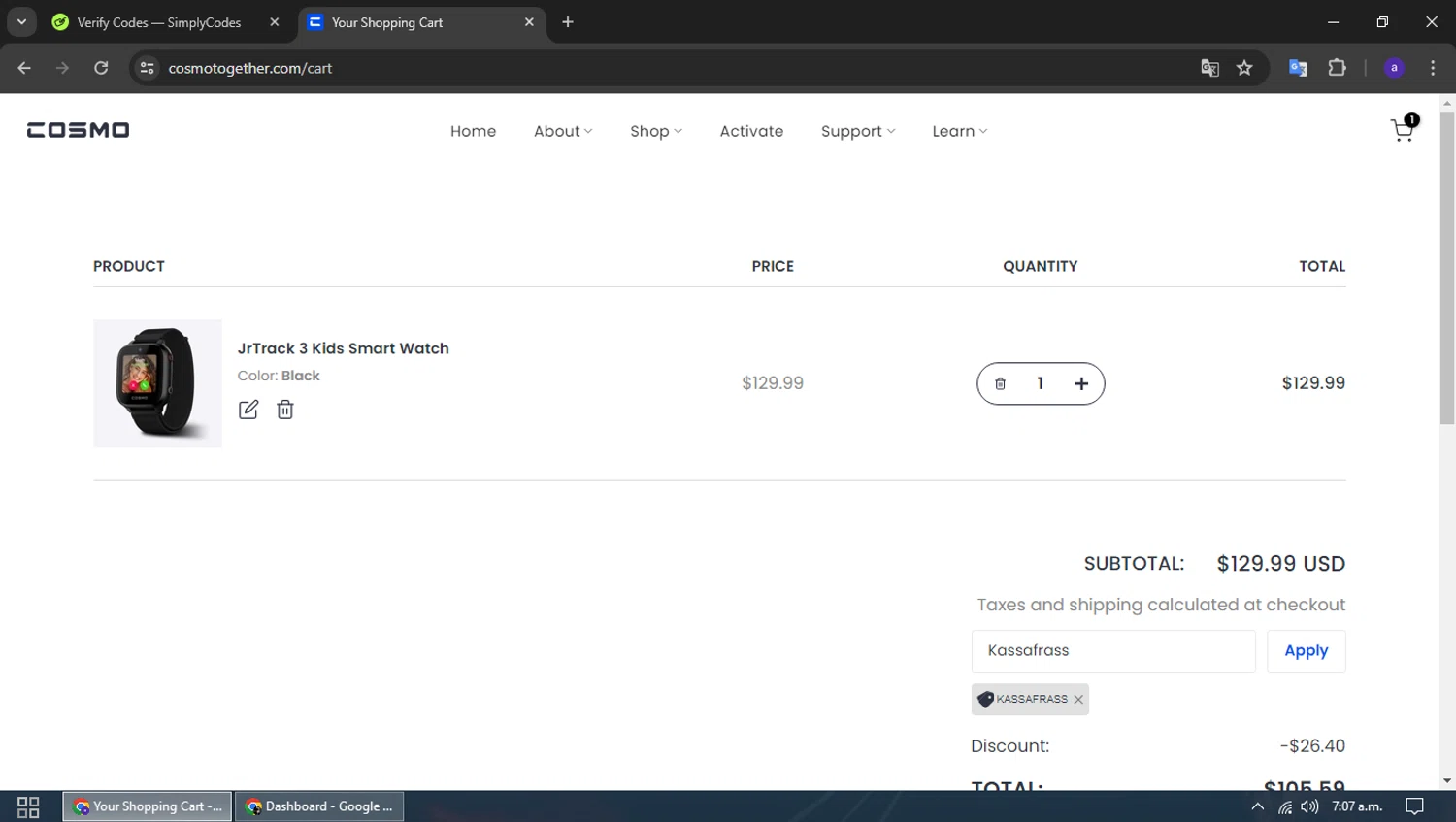Open volume control in system tray
1456x822 pixels.
pos(1309,806)
